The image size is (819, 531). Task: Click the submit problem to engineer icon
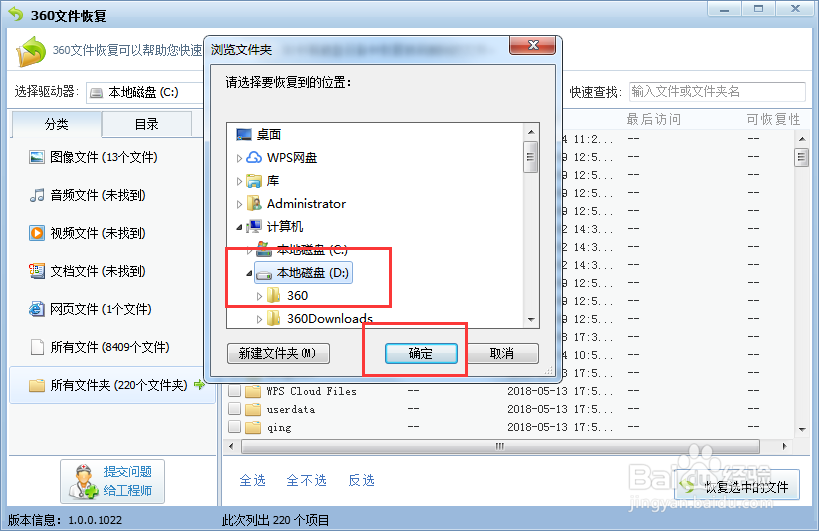coord(84,481)
